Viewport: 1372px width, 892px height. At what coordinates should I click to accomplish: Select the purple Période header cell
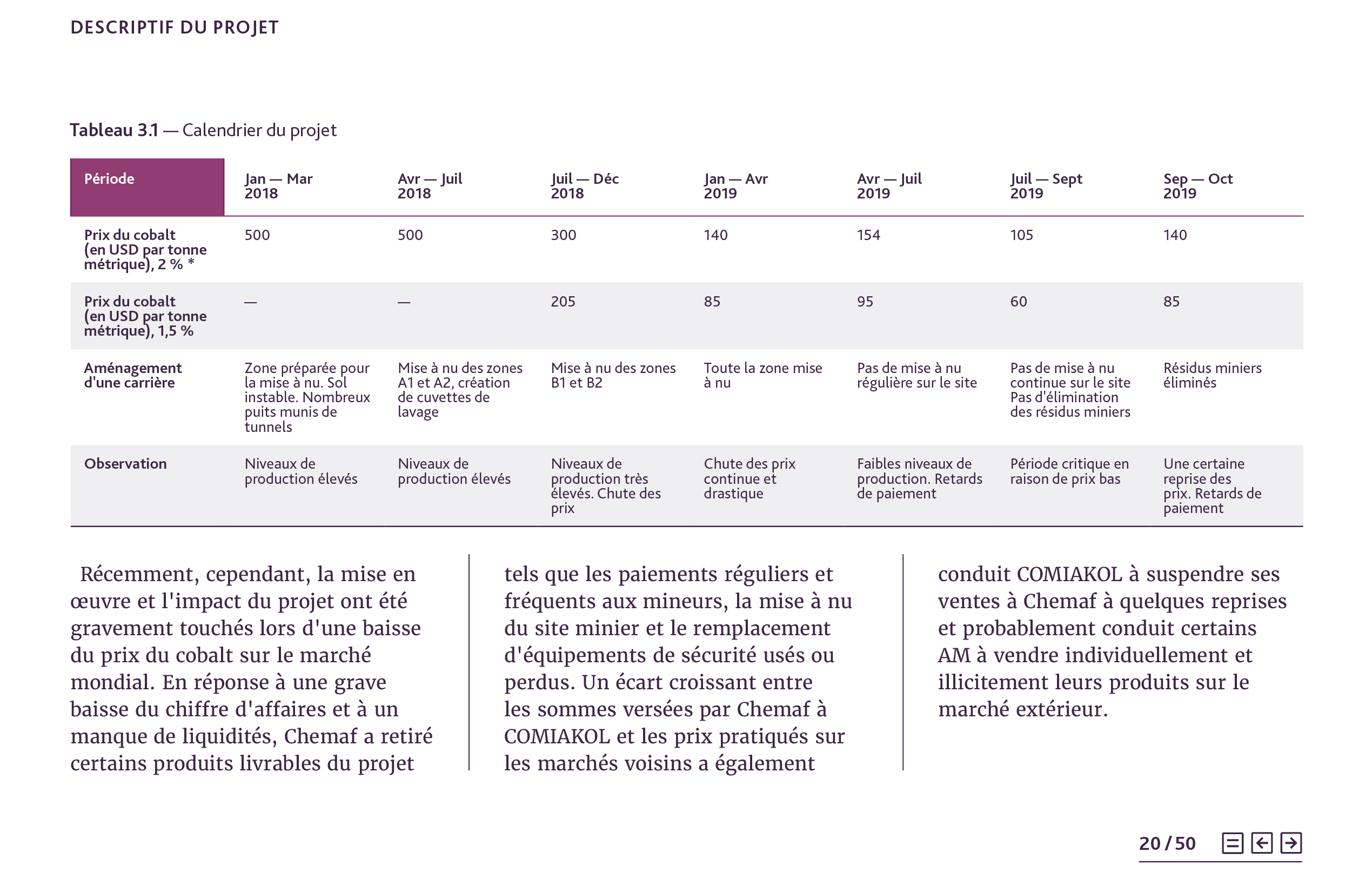click(x=147, y=187)
